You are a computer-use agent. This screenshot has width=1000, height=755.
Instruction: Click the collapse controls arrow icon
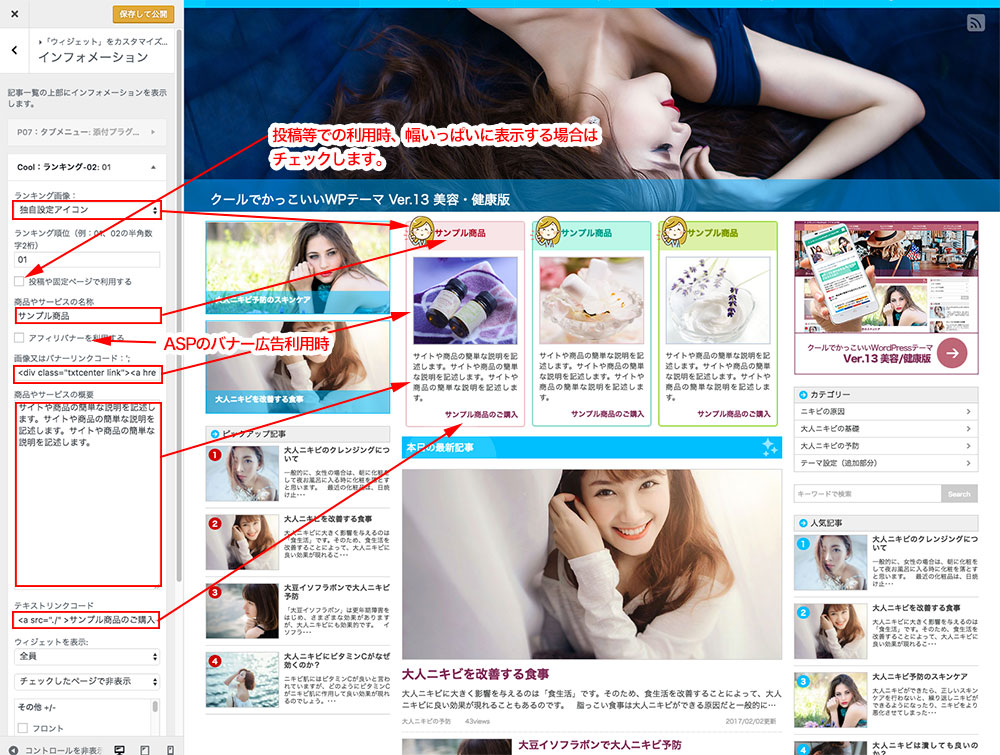point(13,750)
